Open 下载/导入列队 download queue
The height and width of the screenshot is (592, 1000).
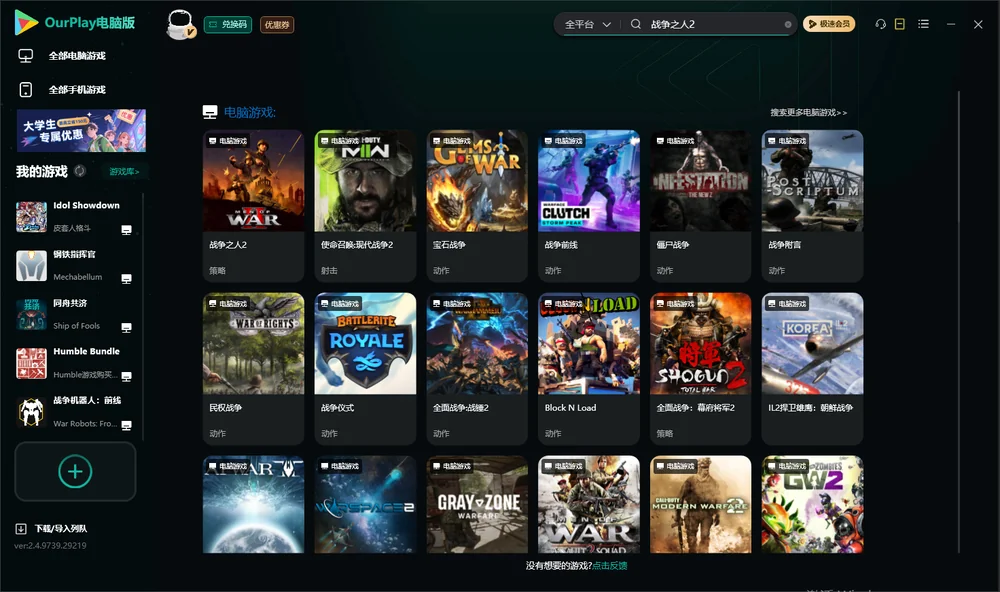click(x=52, y=528)
